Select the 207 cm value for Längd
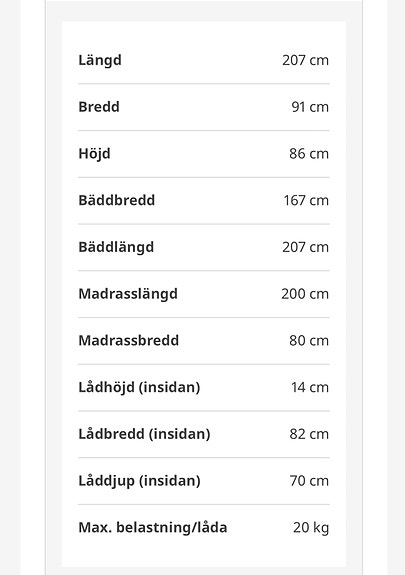This screenshot has width=405, height=575. (305, 60)
